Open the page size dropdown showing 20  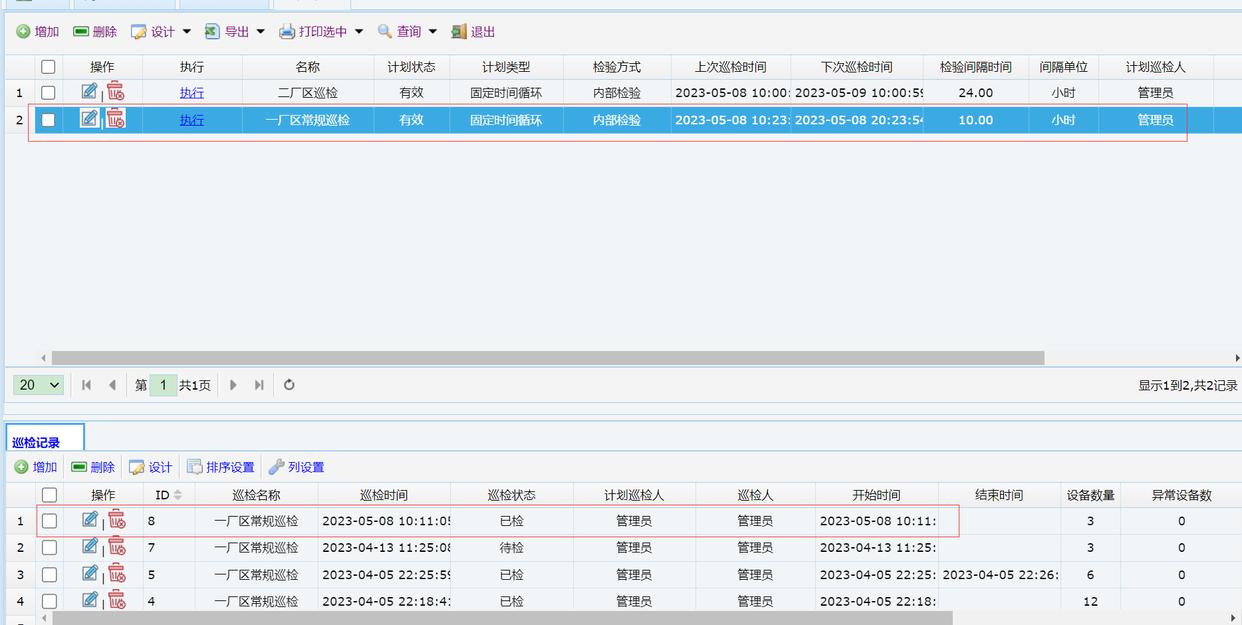tap(40, 385)
